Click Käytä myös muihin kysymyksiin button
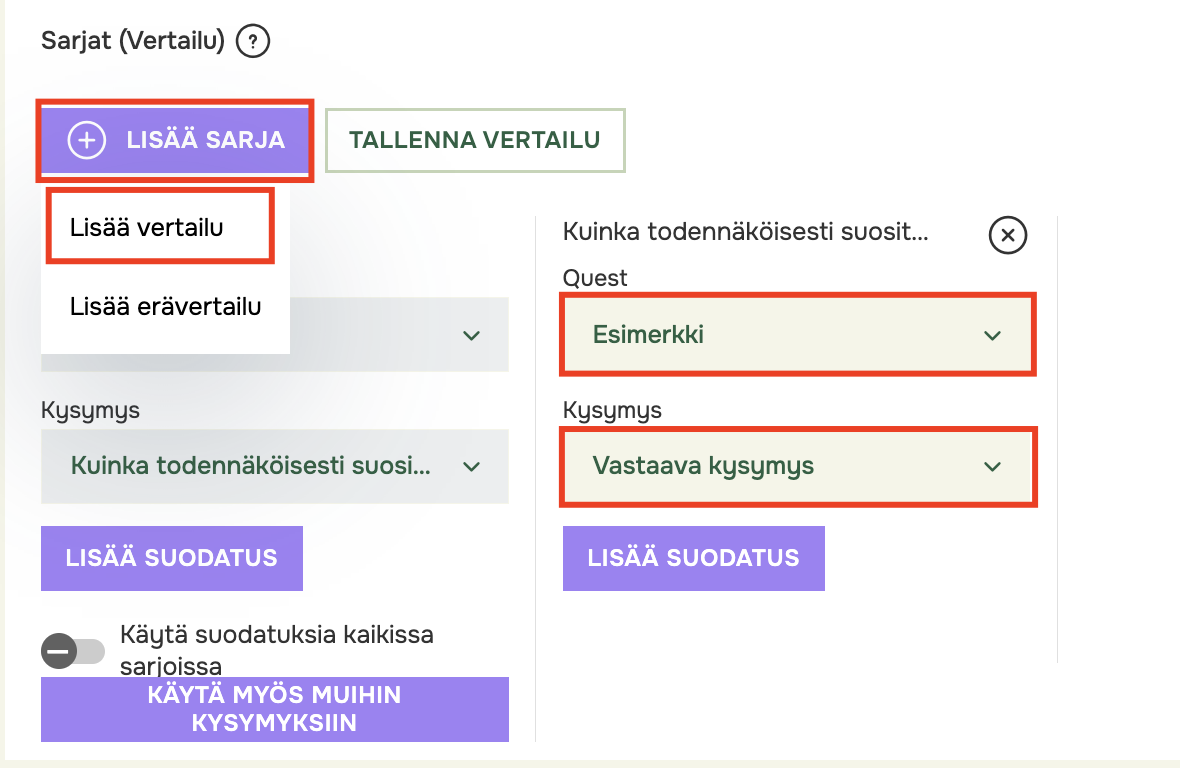The image size is (1180, 768). [275, 709]
